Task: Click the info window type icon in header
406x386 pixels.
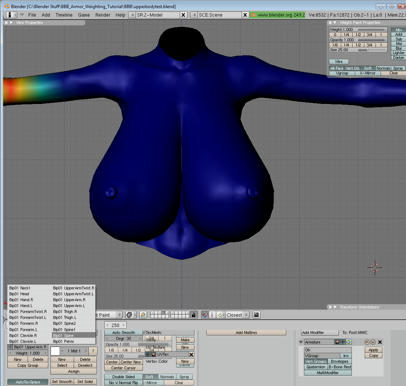Action: (10, 15)
